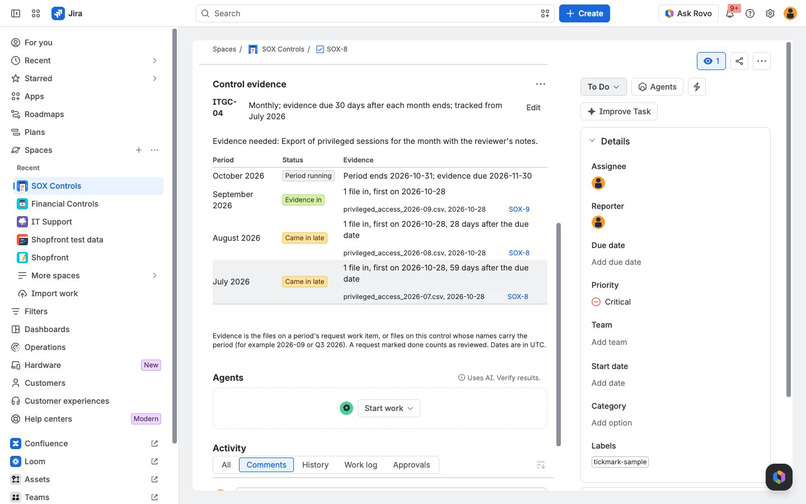806x504 pixels.
Task: Click the Rovo chat floating icon
Action: tap(779, 477)
